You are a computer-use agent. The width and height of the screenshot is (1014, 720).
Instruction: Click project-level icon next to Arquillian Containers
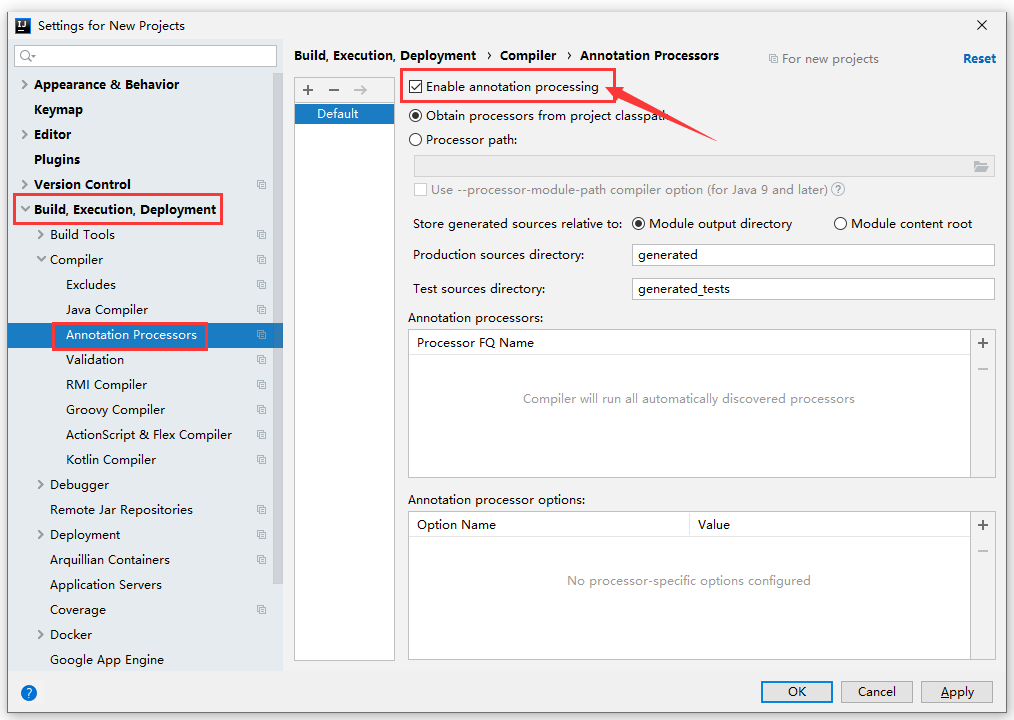tap(261, 560)
